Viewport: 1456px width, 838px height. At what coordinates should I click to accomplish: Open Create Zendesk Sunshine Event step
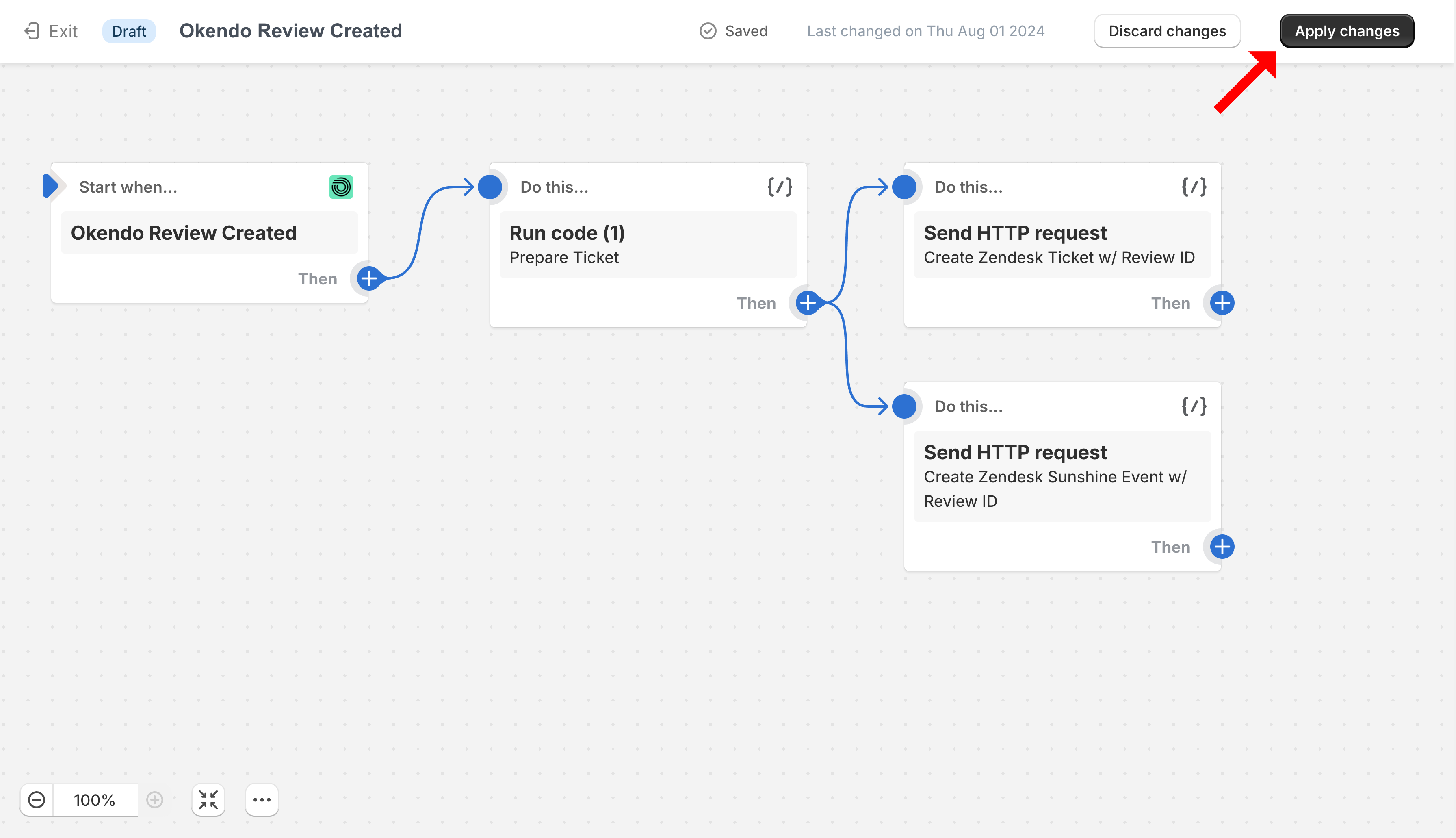click(1062, 477)
